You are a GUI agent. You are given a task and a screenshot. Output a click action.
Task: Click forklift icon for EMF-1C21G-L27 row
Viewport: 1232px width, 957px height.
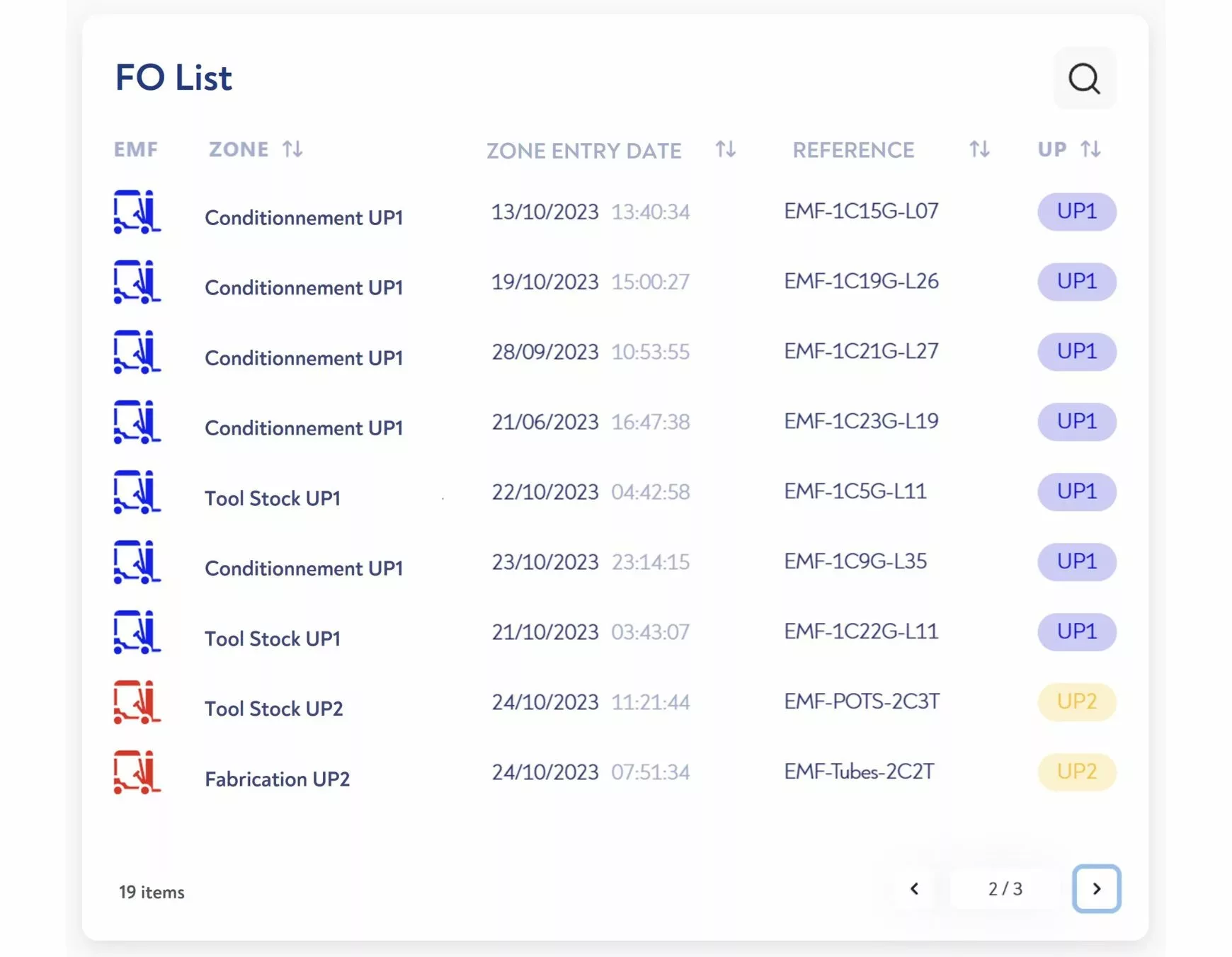coord(137,352)
